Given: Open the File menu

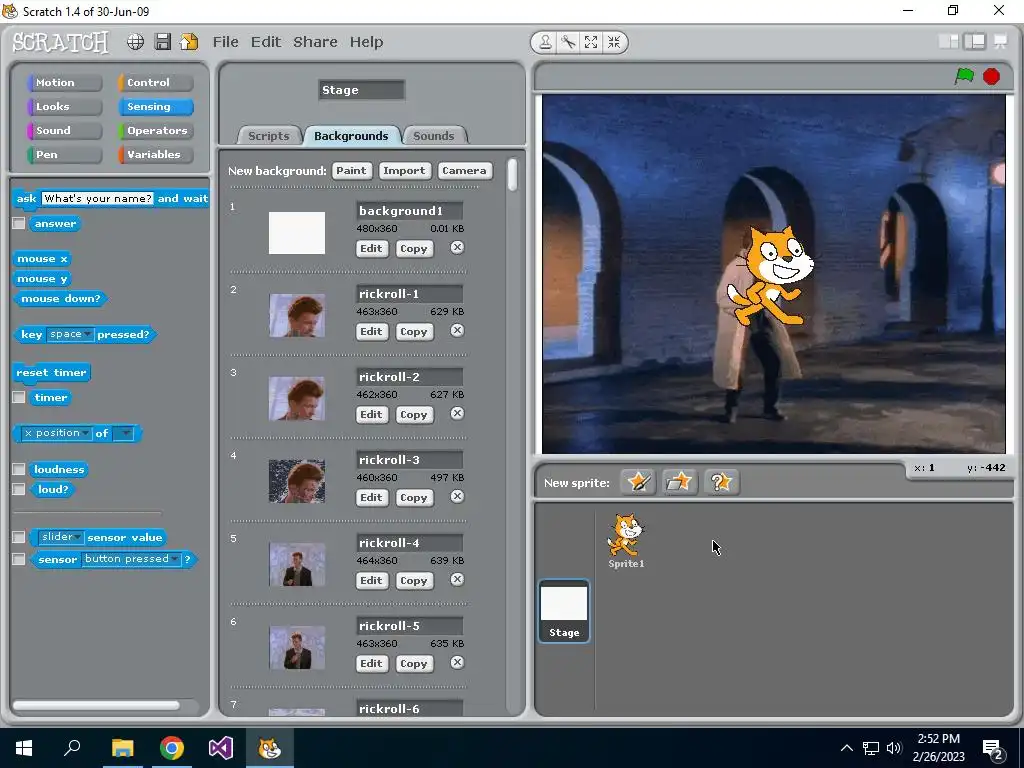Looking at the screenshot, I should [225, 42].
